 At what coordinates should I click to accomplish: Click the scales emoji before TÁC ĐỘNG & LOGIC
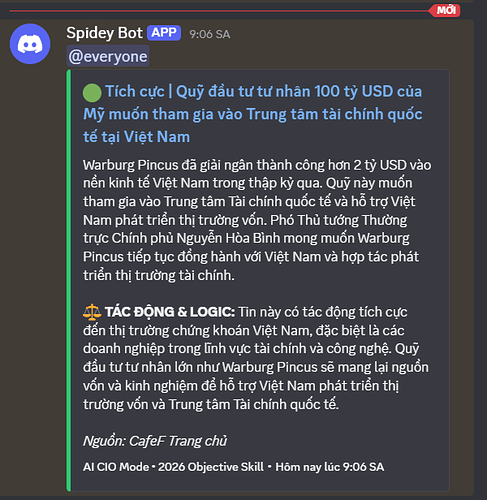coord(92,312)
